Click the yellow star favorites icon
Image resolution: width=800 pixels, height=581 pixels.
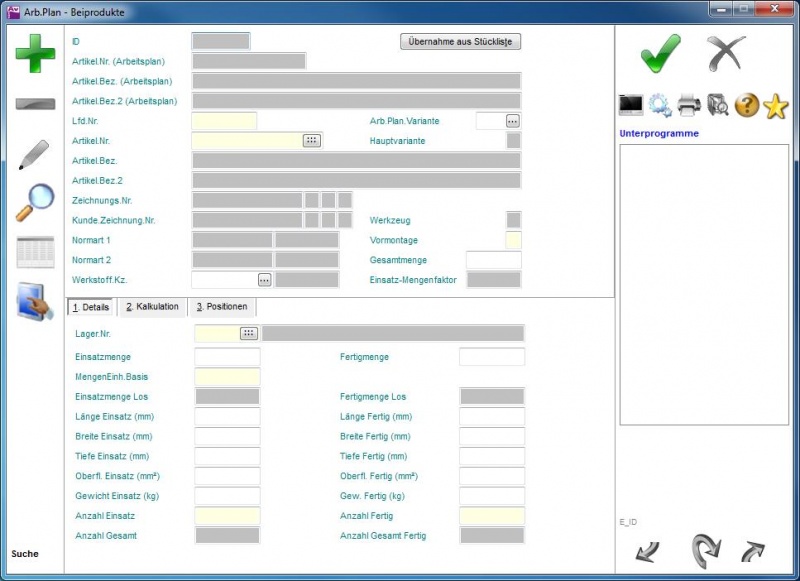[x=776, y=105]
